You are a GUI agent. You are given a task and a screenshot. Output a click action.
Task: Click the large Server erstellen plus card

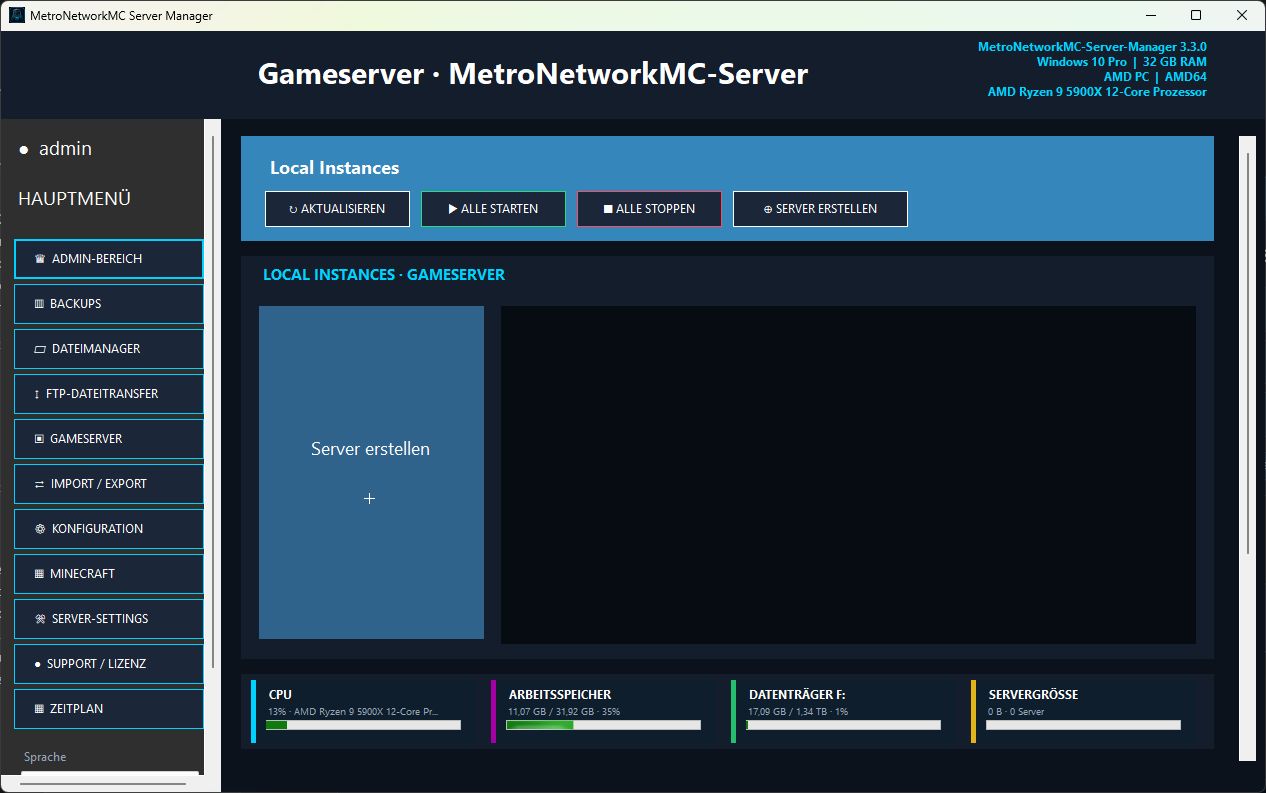click(371, 472)
